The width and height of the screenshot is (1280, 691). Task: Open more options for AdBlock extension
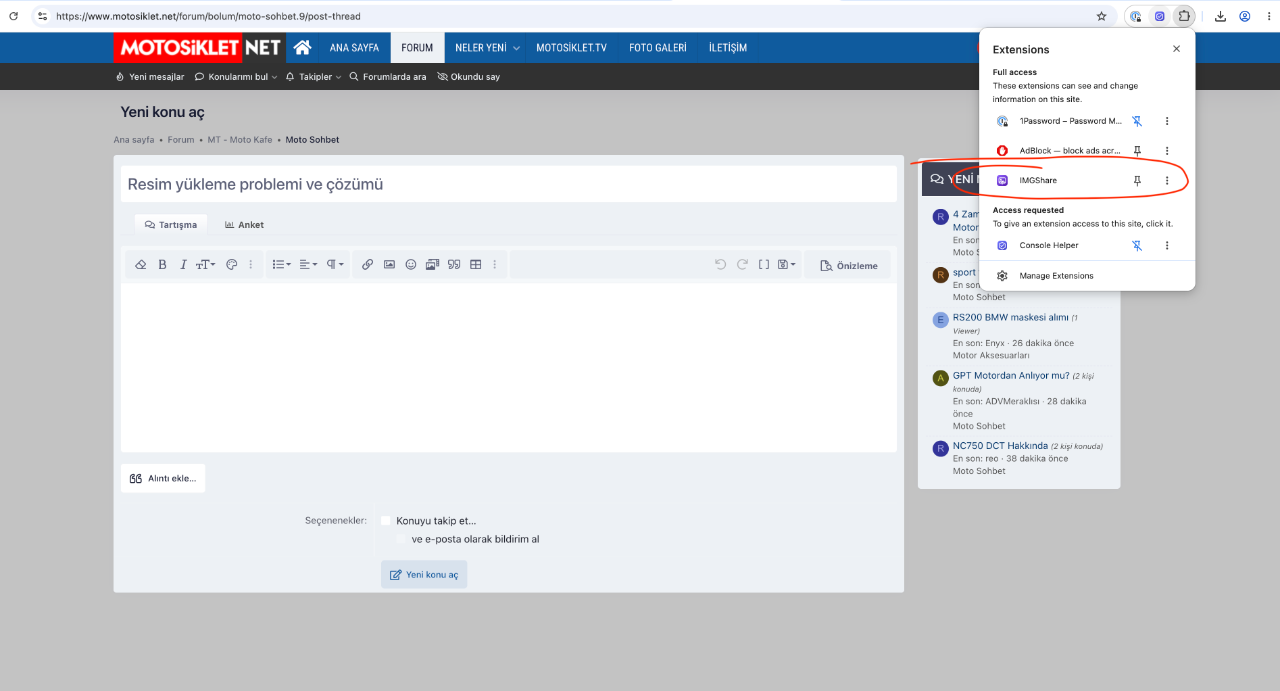click(x=1167, y=151)
